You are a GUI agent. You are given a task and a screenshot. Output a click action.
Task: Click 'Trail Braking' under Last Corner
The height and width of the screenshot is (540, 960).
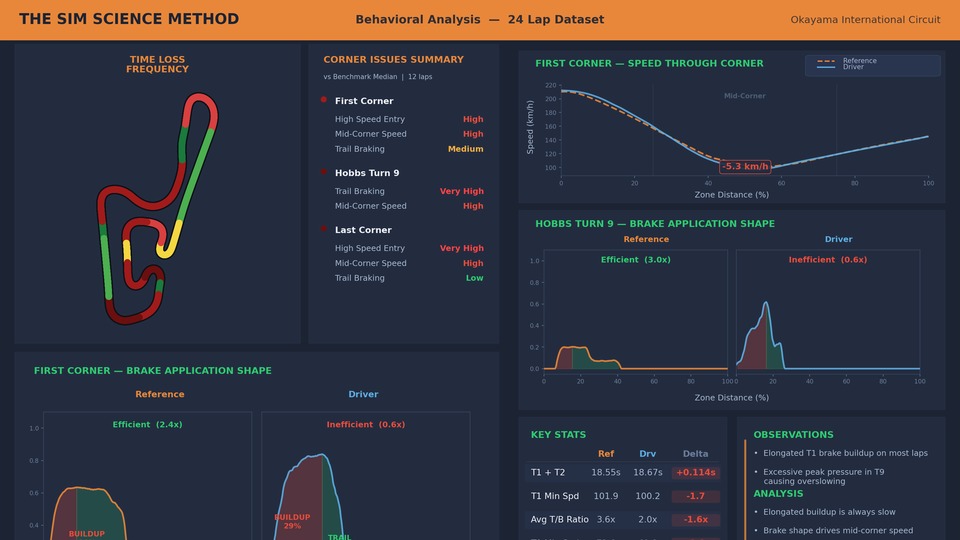pos(359,278)
